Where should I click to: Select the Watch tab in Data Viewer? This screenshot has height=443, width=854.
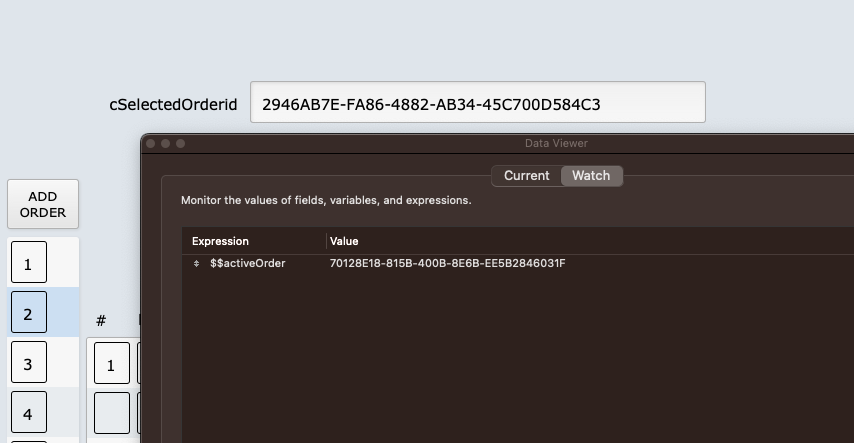pos(591,176)
